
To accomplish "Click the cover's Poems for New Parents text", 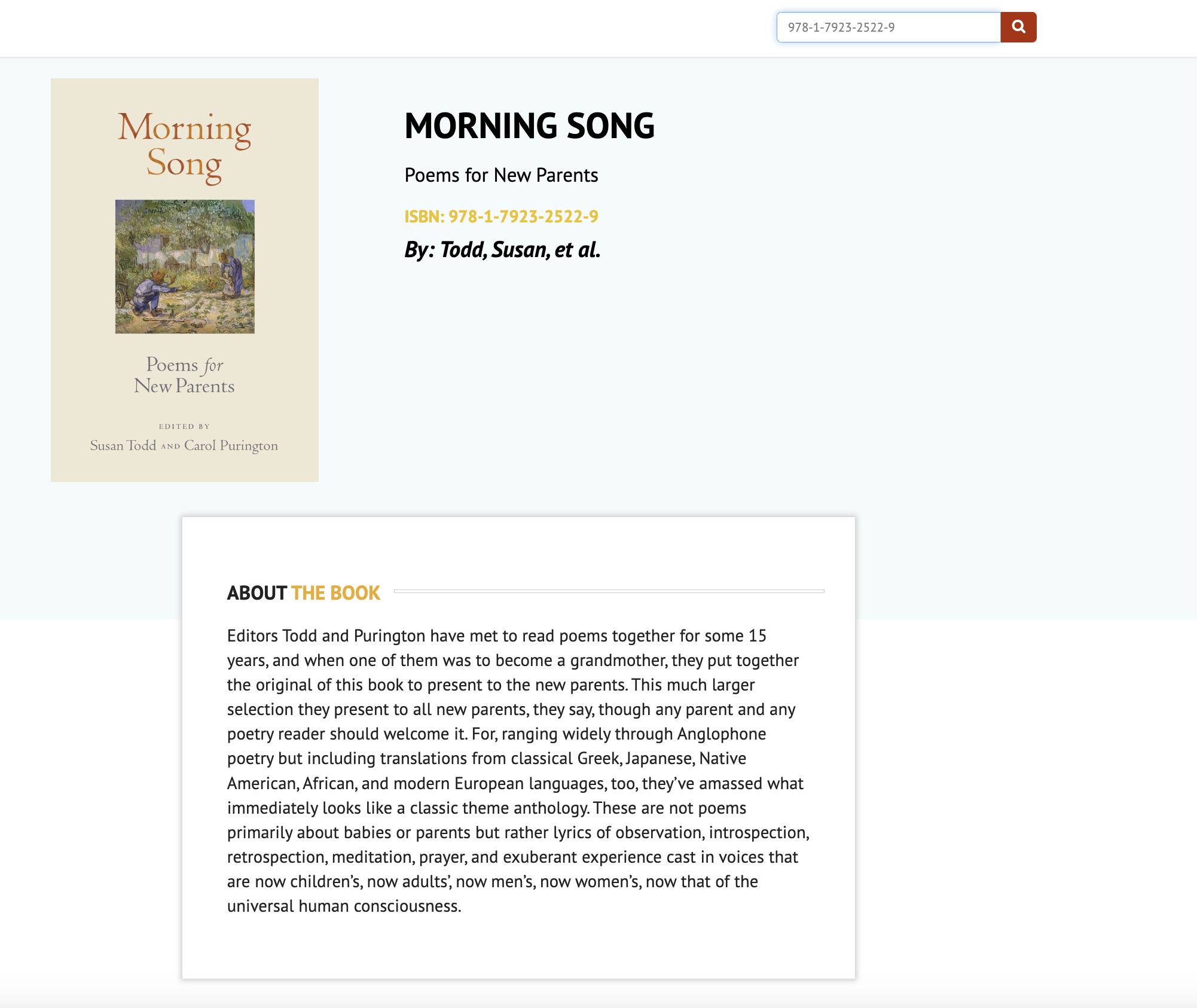I will click(x=184, y=375).
